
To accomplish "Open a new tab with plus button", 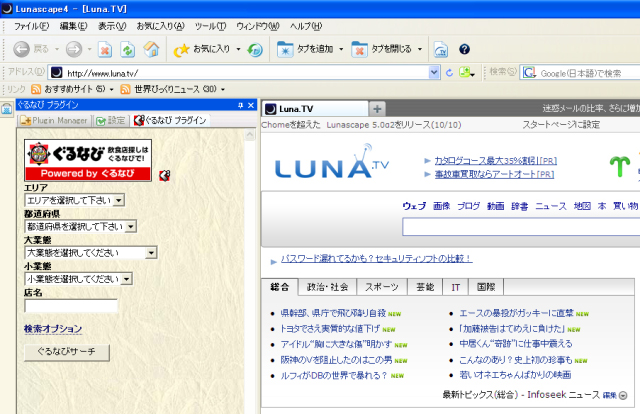I will click(x=377, y=109).
